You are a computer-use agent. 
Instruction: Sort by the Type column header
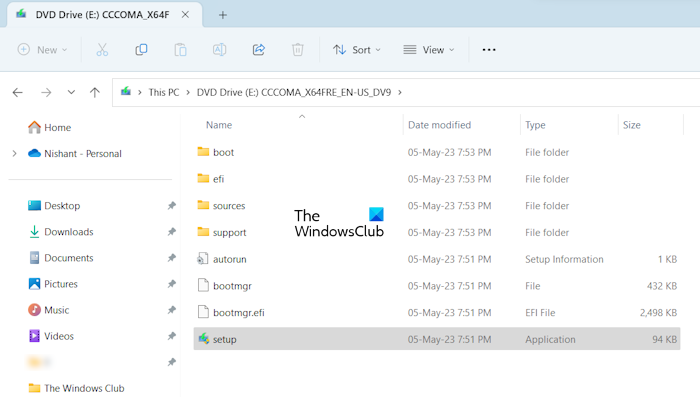pos(535,125)
